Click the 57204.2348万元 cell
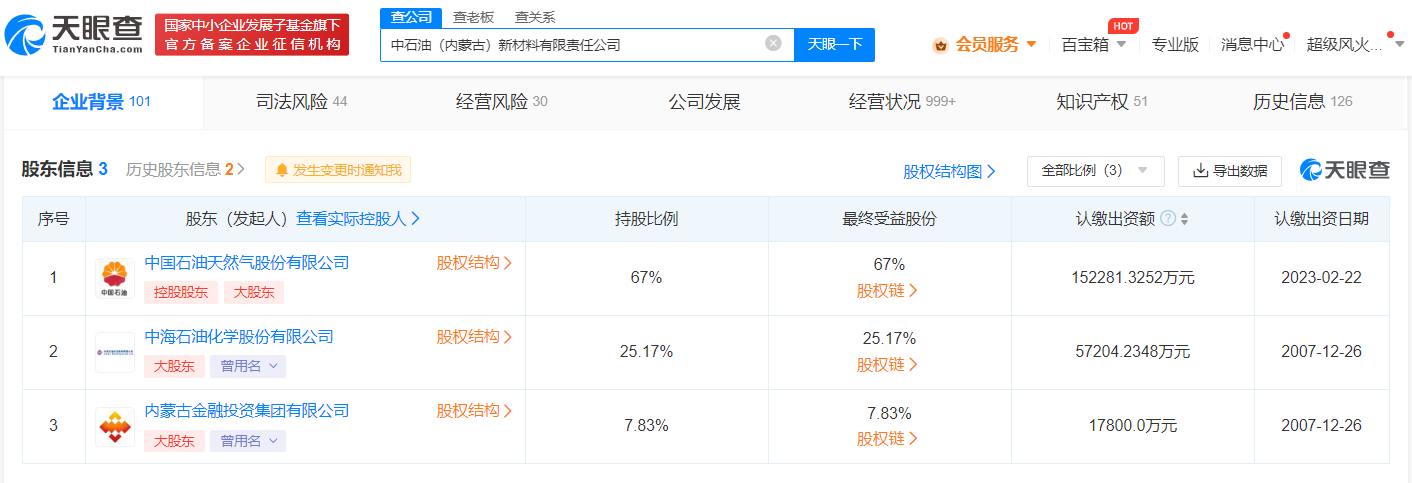Image resolution: width=1412 pixels, height=483 pixels. (x=1133, y=352)
